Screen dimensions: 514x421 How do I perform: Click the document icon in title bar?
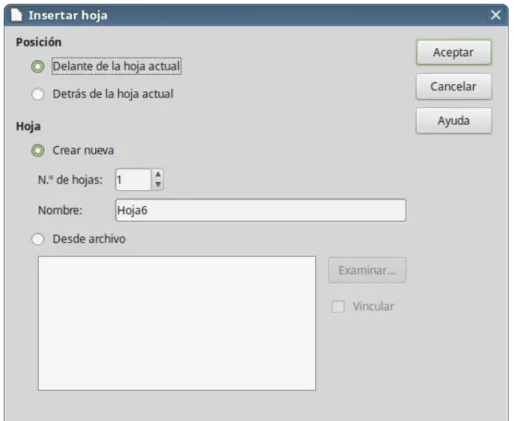[16, 15]
